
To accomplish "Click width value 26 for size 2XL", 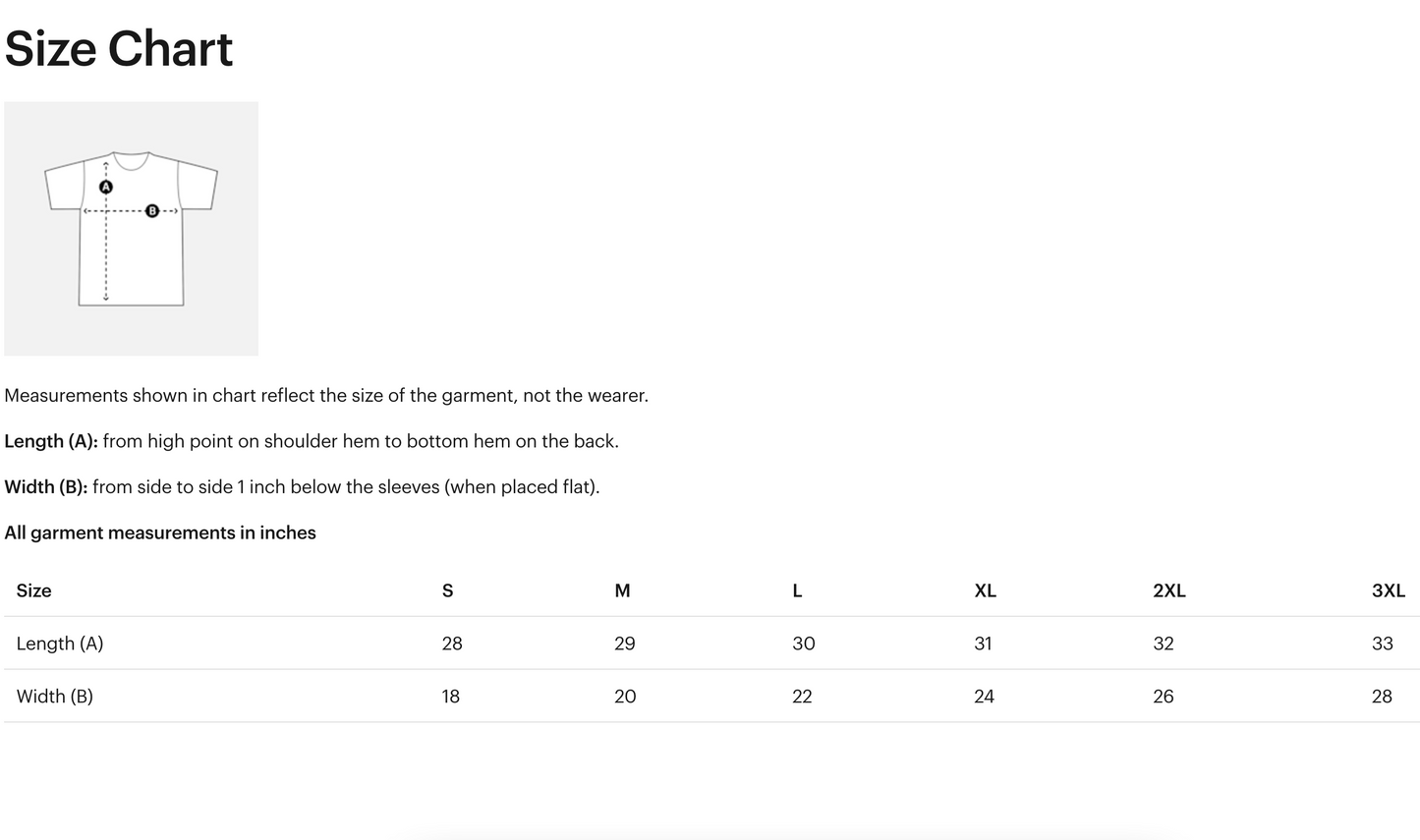I will point(1164,697).
